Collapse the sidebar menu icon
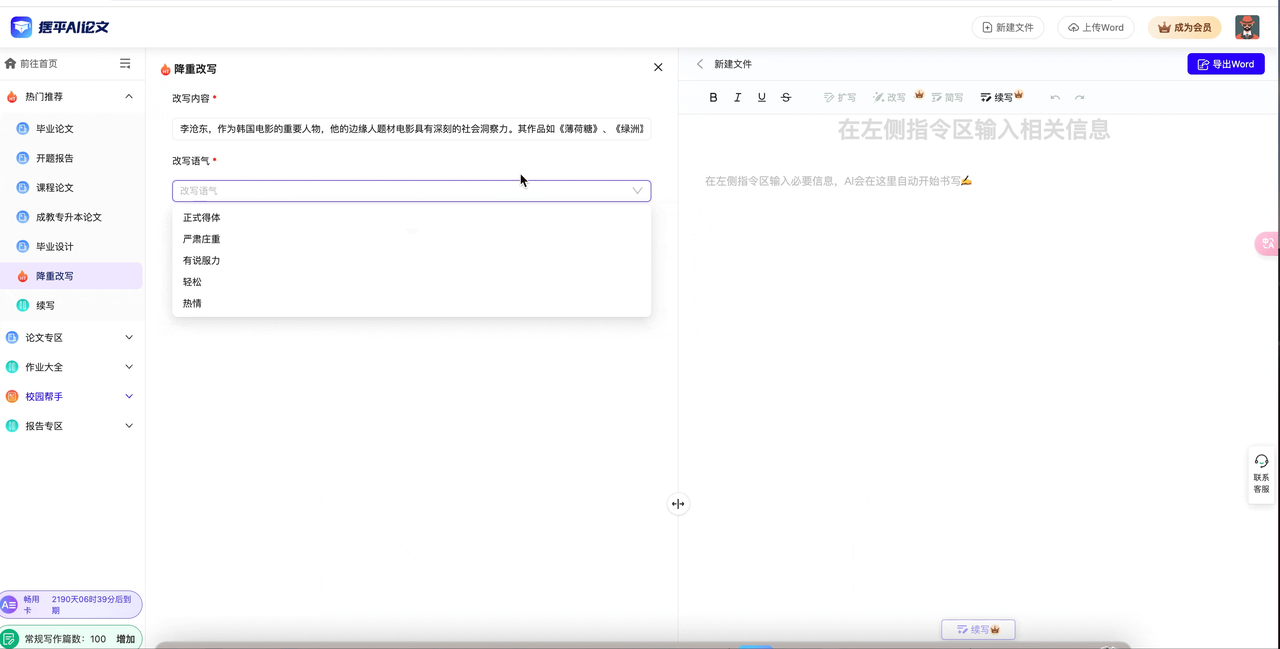The height and width of the screenshot is (649, 1280). pos(125,63)
